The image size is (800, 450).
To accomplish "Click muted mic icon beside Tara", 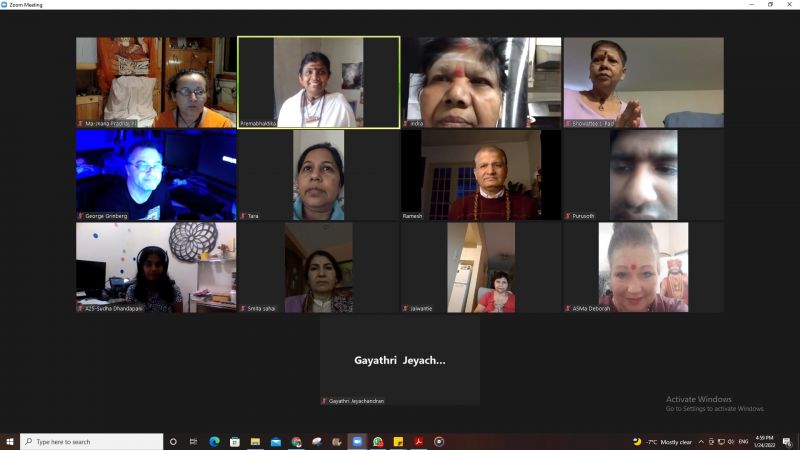I will tap(243, 216).
